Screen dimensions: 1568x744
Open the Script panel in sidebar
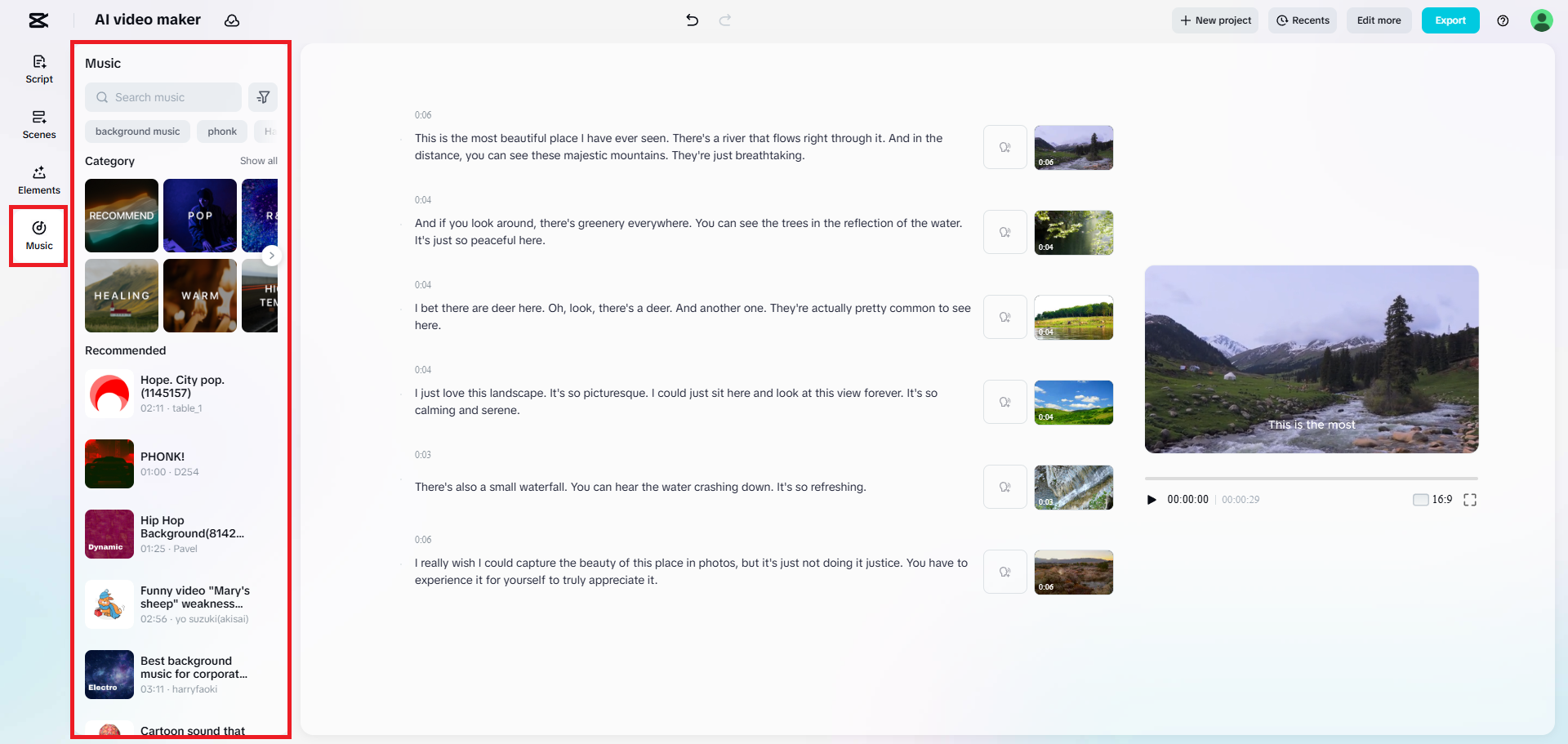(x=38, y=69)
